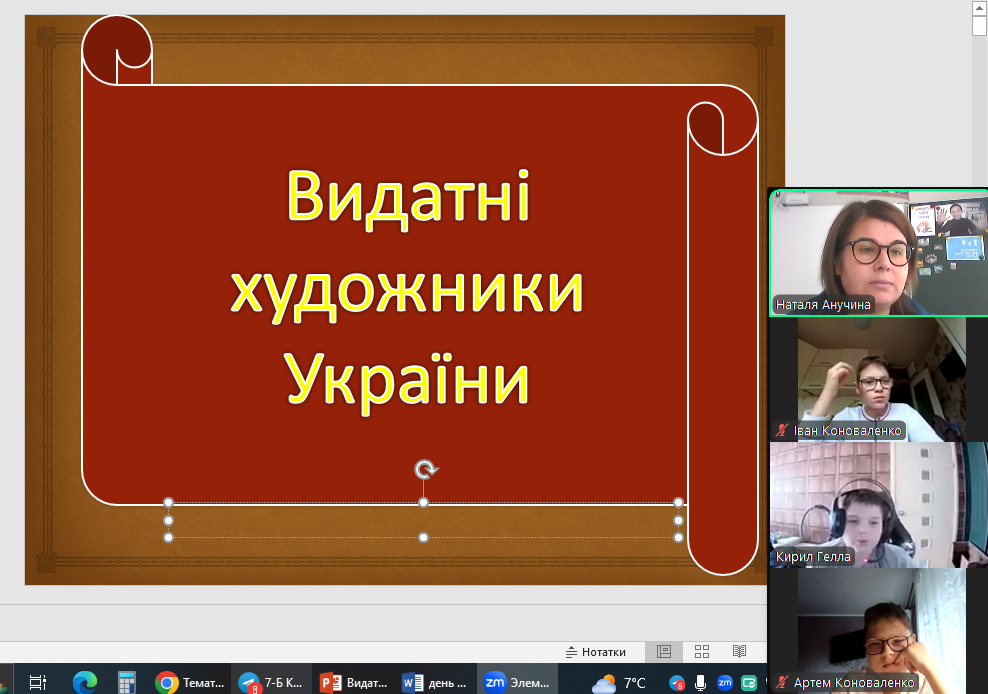Switch to Zoom meeting window
This screenshot has height=694, width=988.
coord(516,683)
